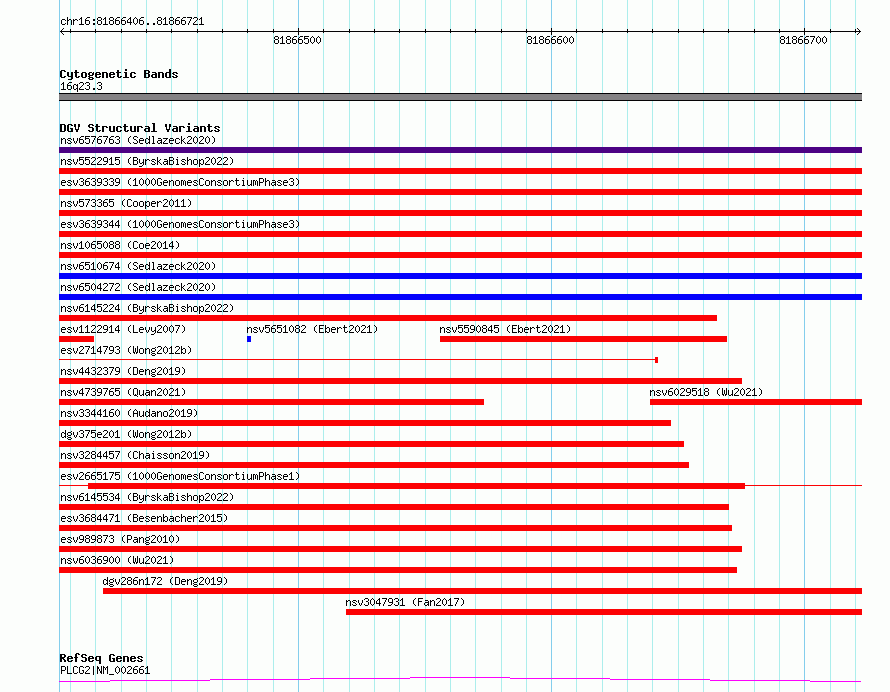Open variant dgv286n172 (Deng2019) label

click(165, 581)
